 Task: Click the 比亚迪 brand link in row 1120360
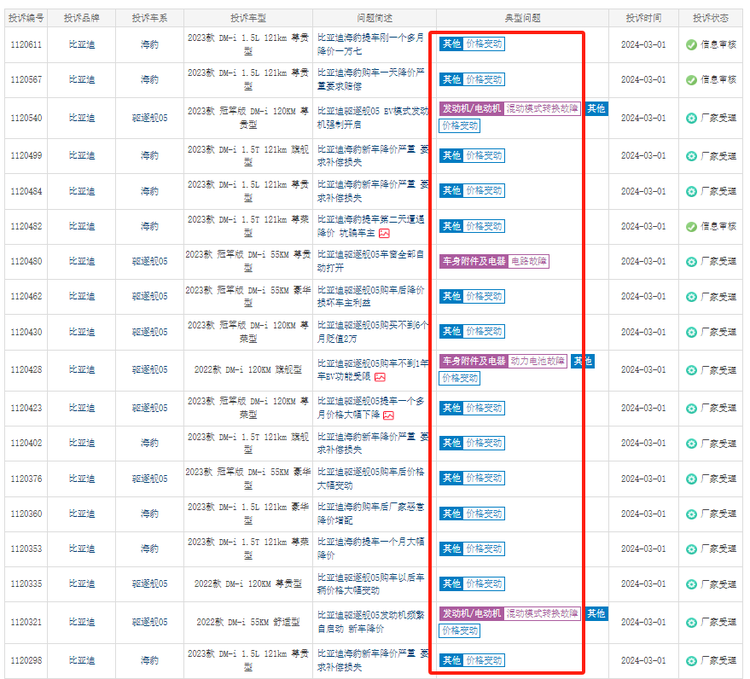pos(82,514)
